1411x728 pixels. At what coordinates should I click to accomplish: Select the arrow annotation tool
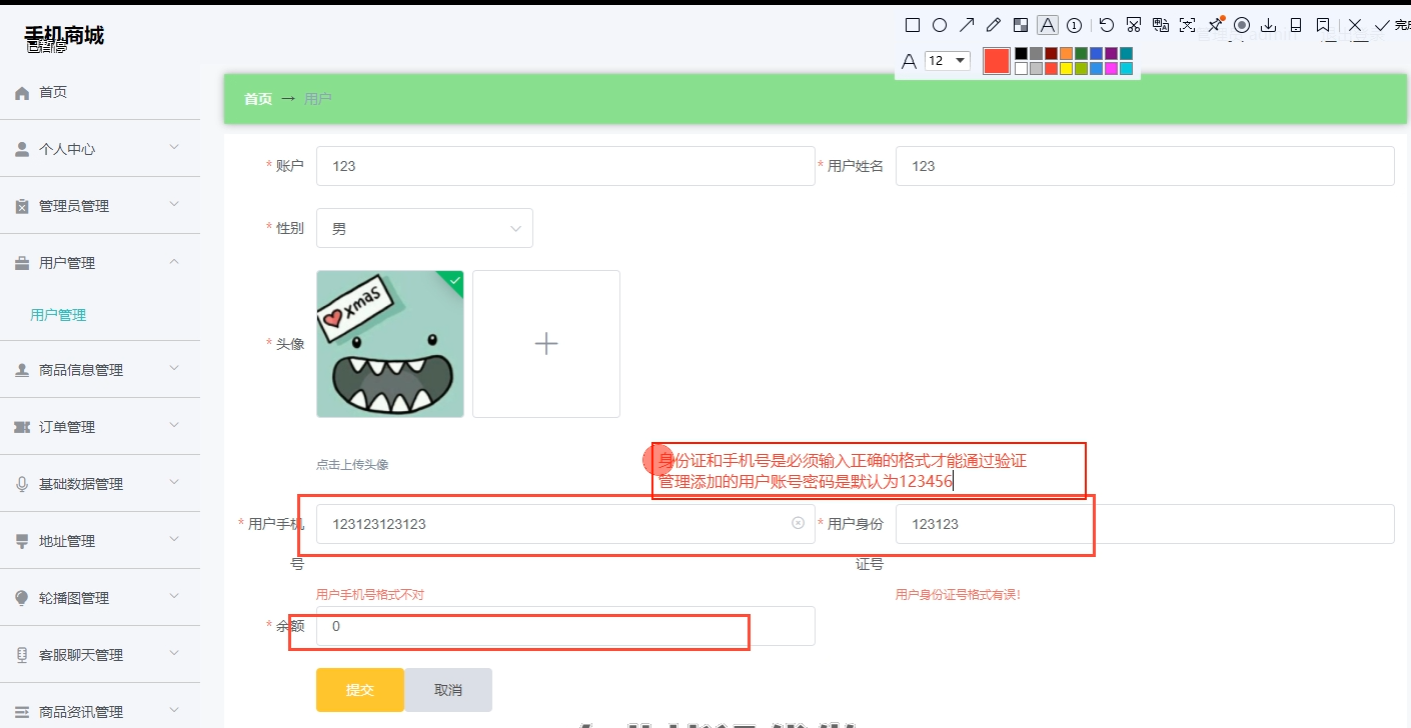(966, 25)
